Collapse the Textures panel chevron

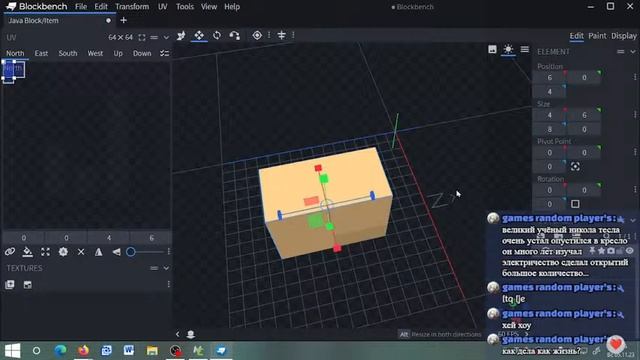(166, 268)
